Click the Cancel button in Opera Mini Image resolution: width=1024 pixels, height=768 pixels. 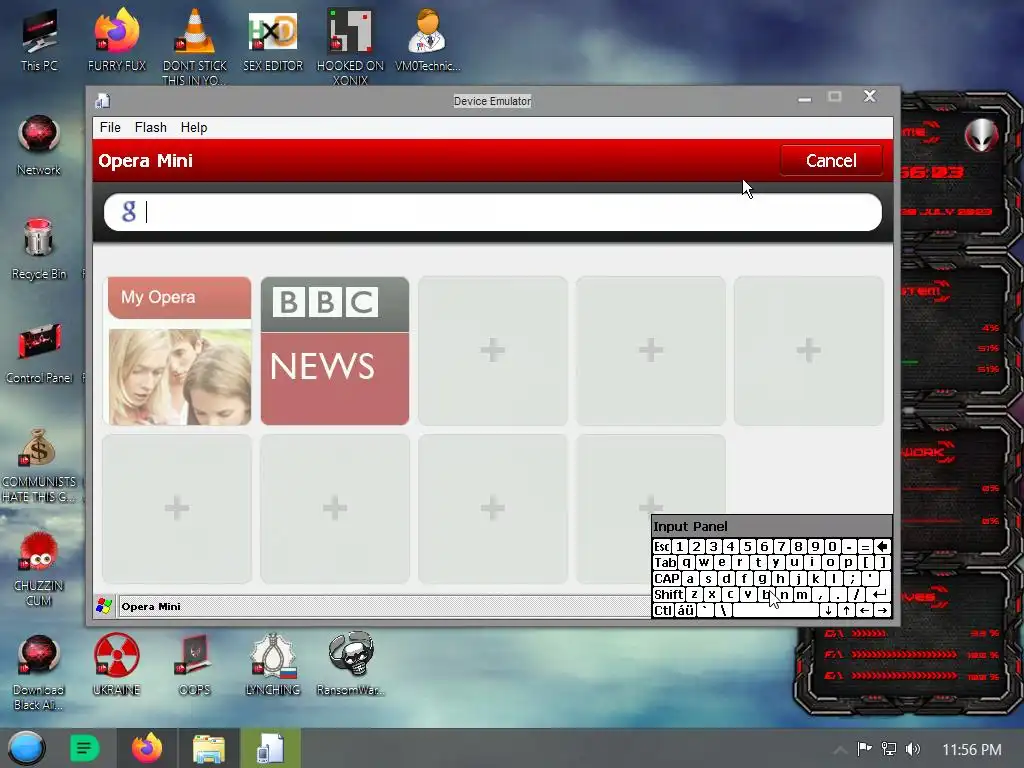click(831, 161)
